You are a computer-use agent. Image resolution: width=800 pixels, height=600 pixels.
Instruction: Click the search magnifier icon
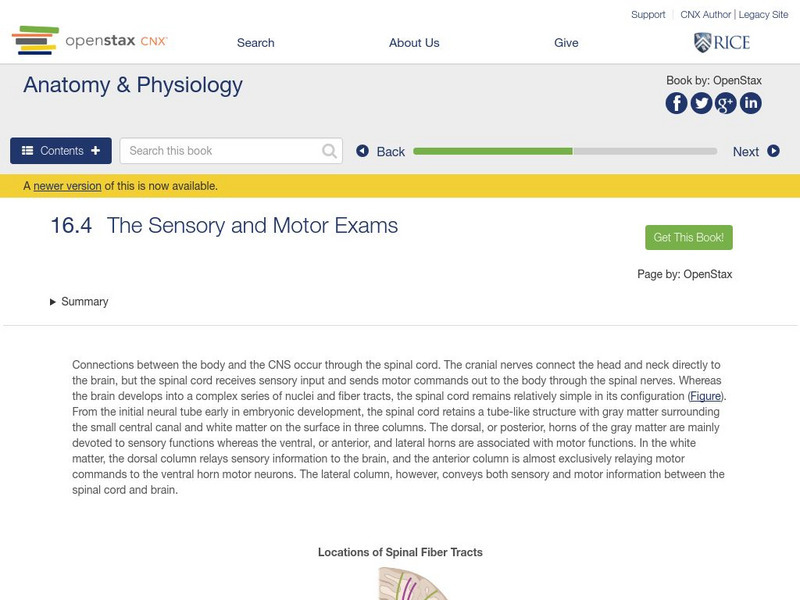coord(330,151)
